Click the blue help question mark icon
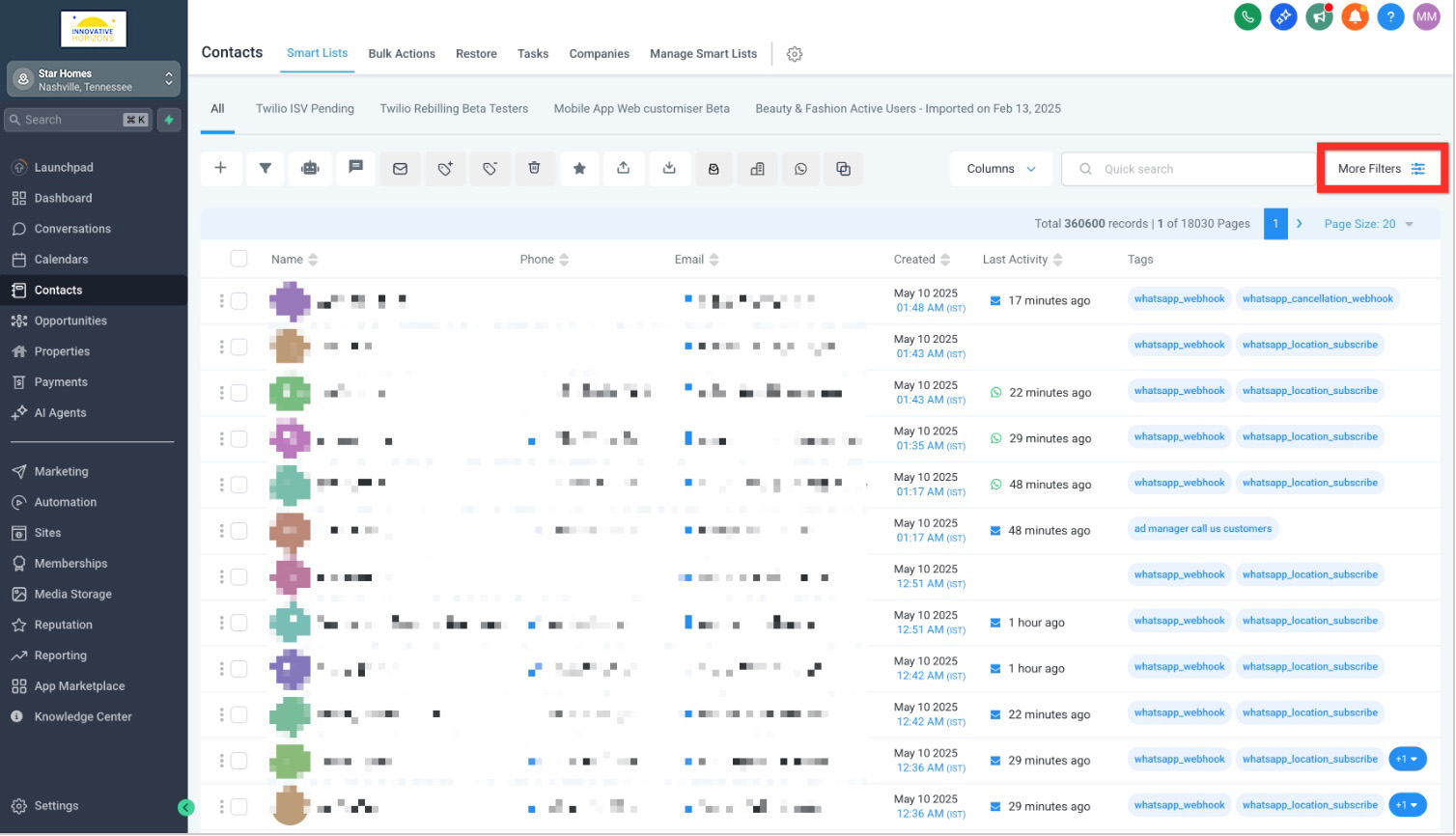 pos(1390,16)
